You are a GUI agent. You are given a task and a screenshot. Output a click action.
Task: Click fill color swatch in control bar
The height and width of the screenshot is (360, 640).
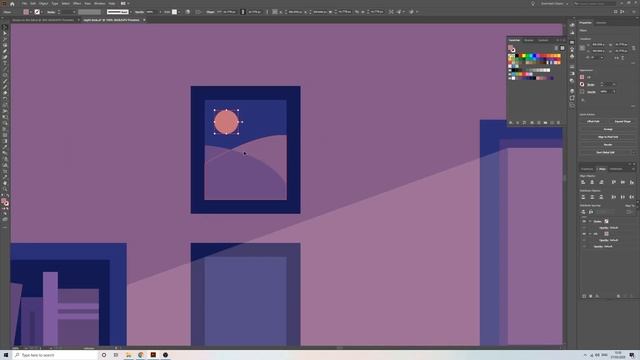coord(26,12)
